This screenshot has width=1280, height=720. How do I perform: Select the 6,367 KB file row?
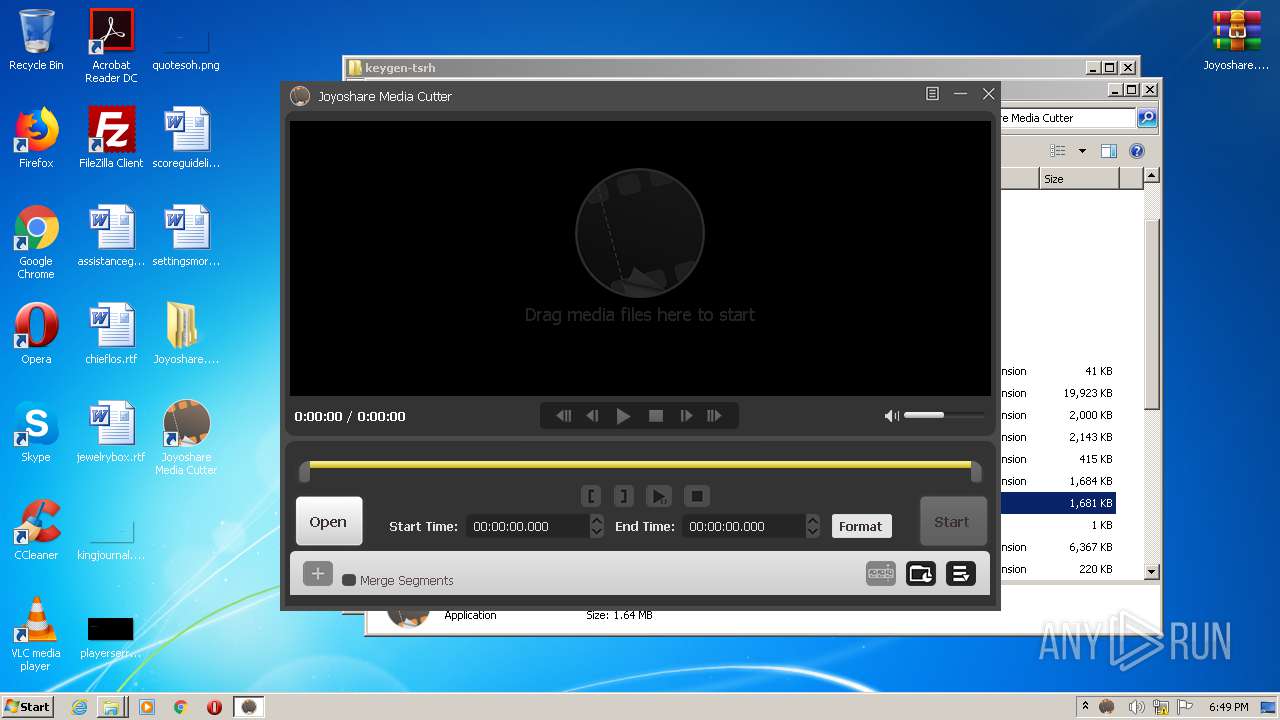coord(1058,547)
